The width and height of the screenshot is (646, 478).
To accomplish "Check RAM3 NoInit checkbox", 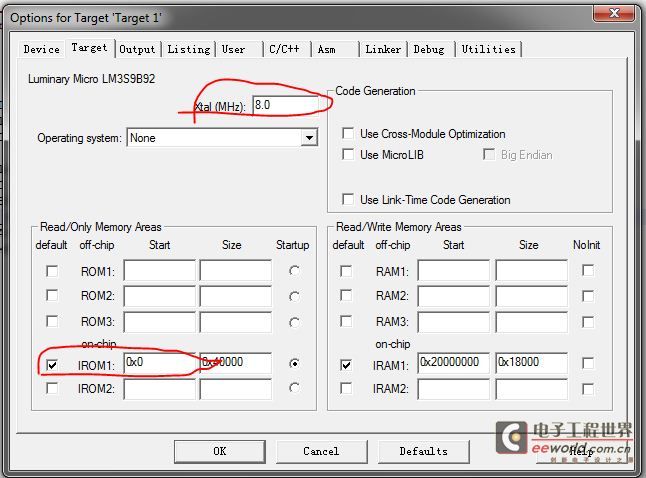I will [x=588, y=322].
